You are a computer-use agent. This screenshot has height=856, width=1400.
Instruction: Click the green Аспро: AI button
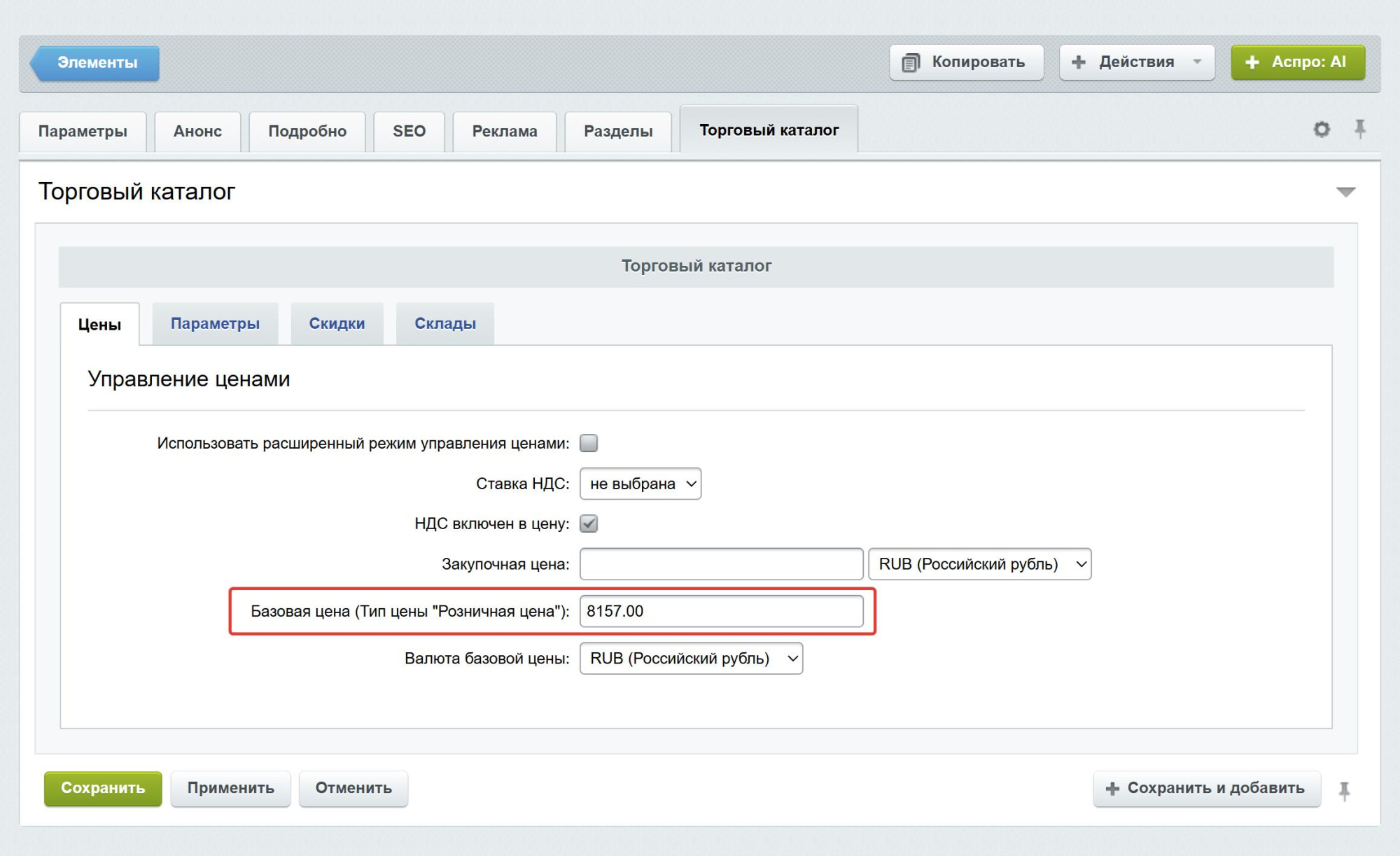1297,62
